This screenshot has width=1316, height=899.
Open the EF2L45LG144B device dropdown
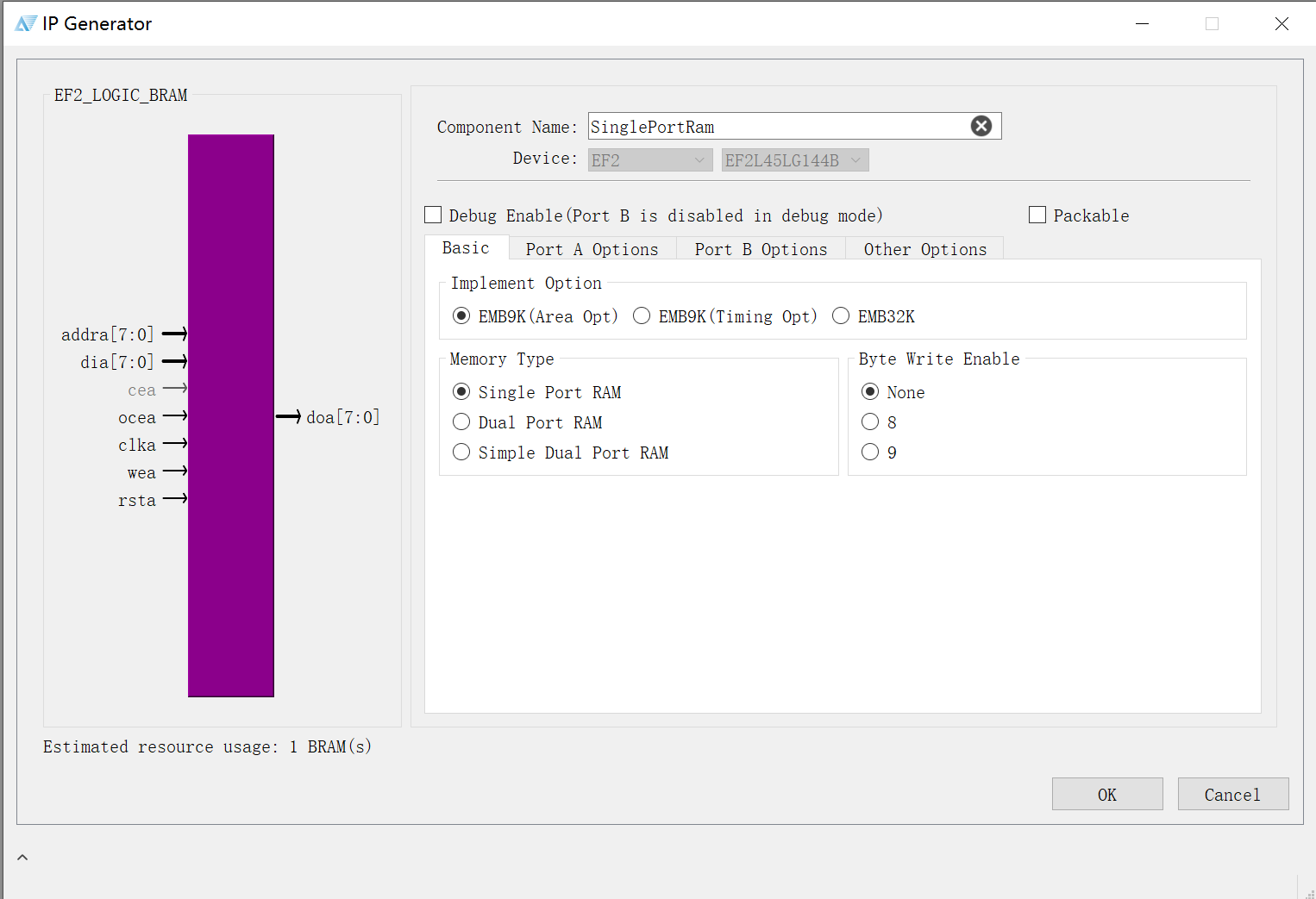[795, 160]
